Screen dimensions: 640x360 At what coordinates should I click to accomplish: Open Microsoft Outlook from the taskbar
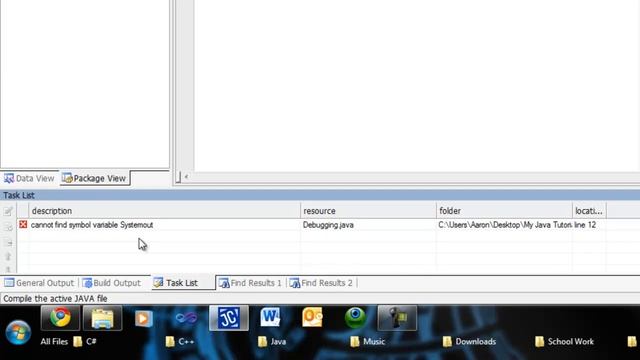[x=313, y=318]
